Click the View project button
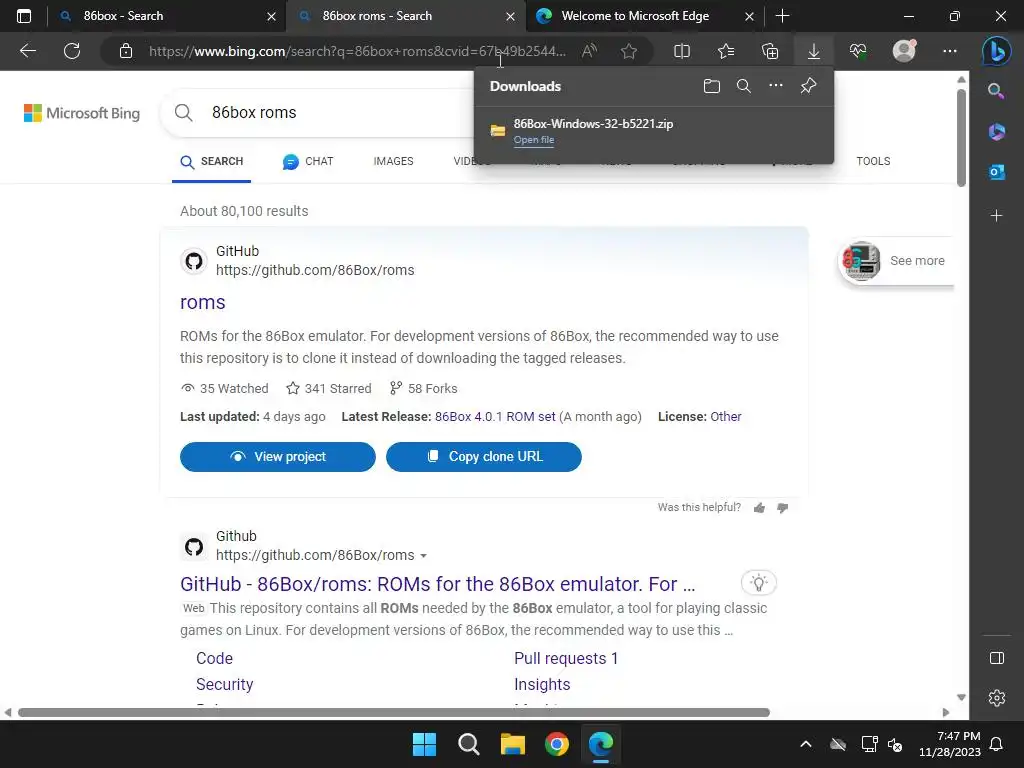 [x=278, y=456]
